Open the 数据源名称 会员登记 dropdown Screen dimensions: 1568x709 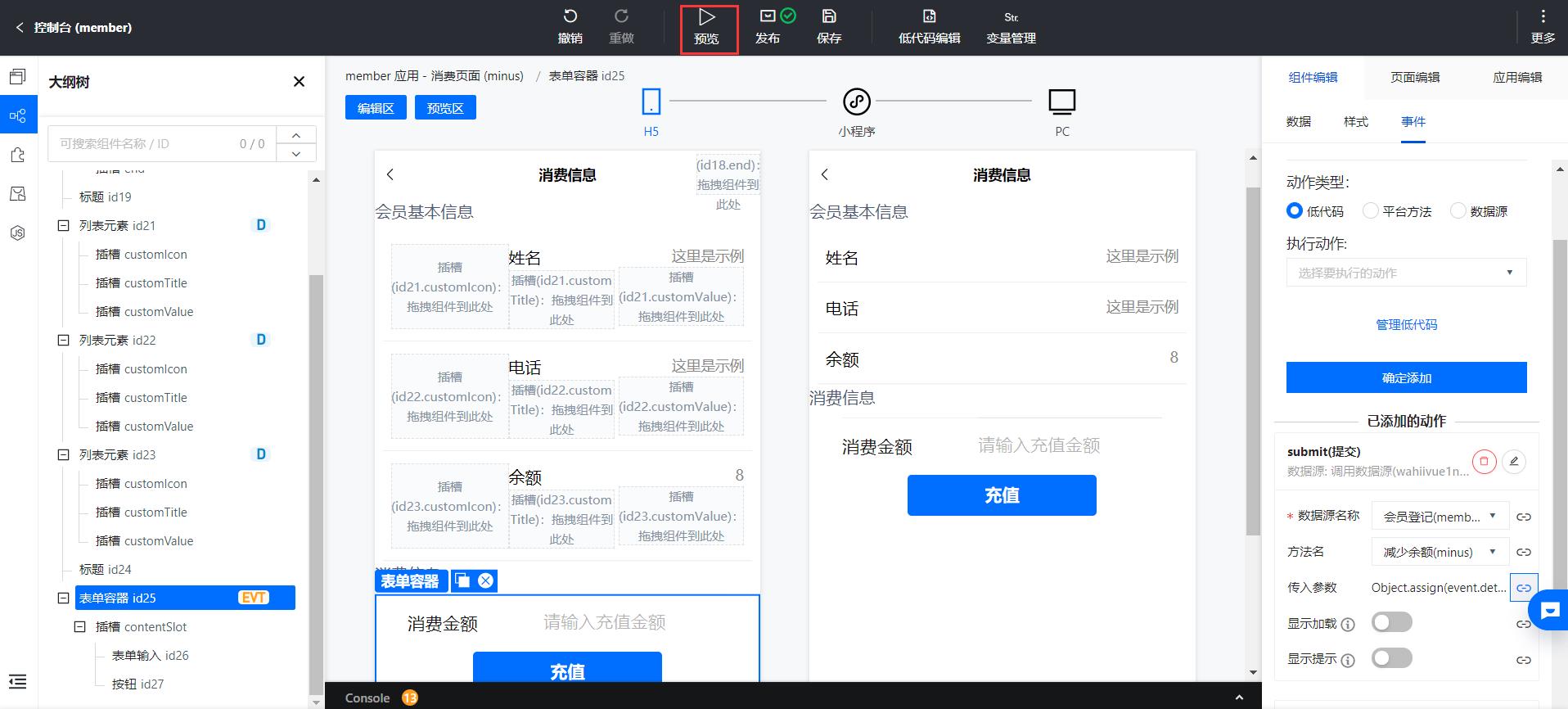click(1440, 517)
